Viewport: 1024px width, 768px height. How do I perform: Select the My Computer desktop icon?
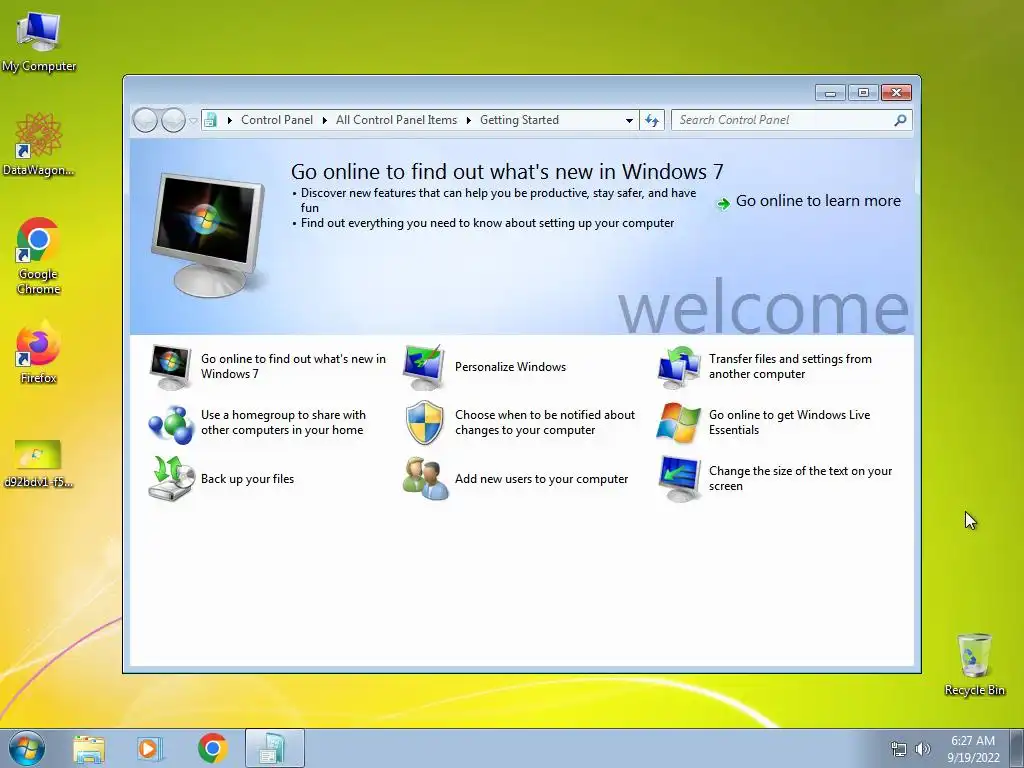39,40
